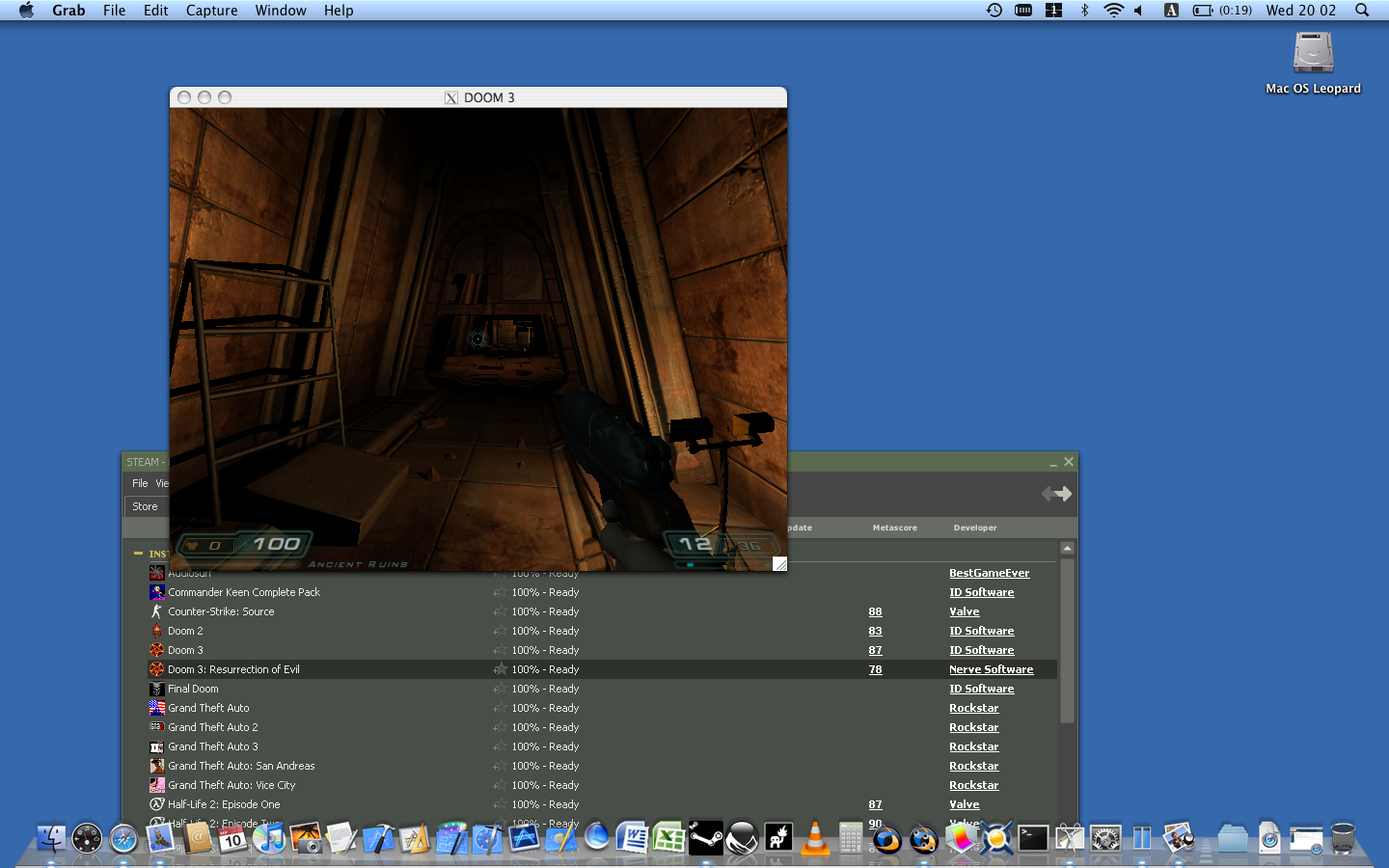Toggle favorite star for Final Doom
This screenshot has width=1389, height=868.
(500, 689)
